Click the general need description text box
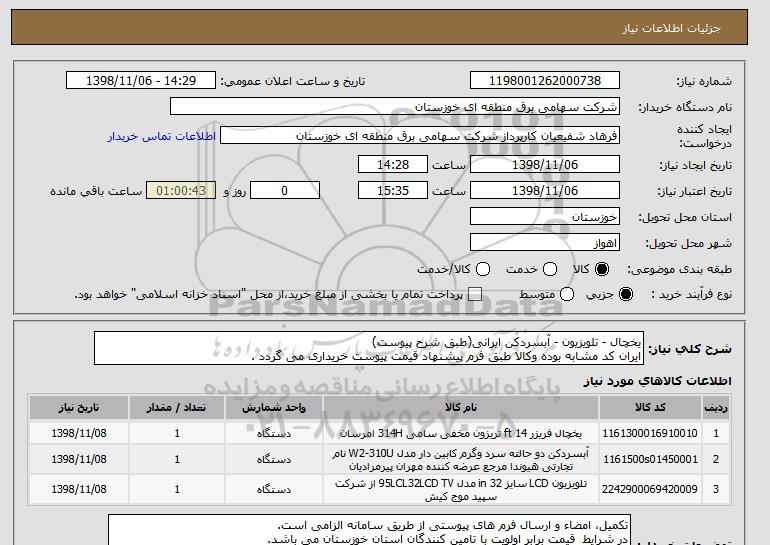Viewport: 770px width, 545px height. click(369, 348)
